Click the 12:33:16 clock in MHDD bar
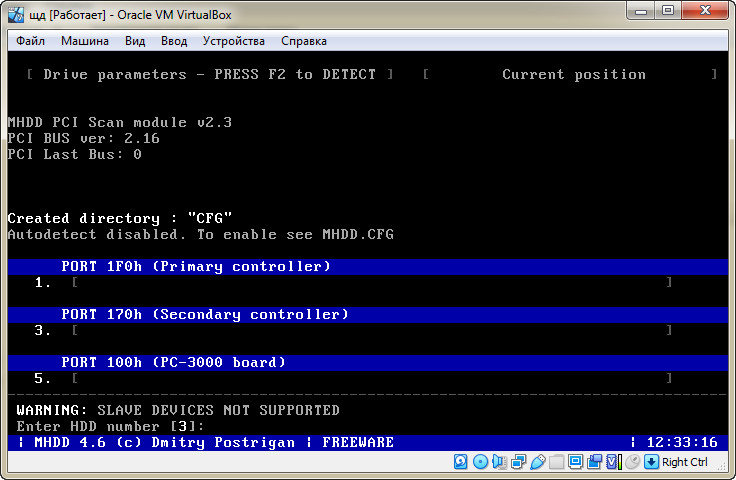736x480 pixels. 682,442
